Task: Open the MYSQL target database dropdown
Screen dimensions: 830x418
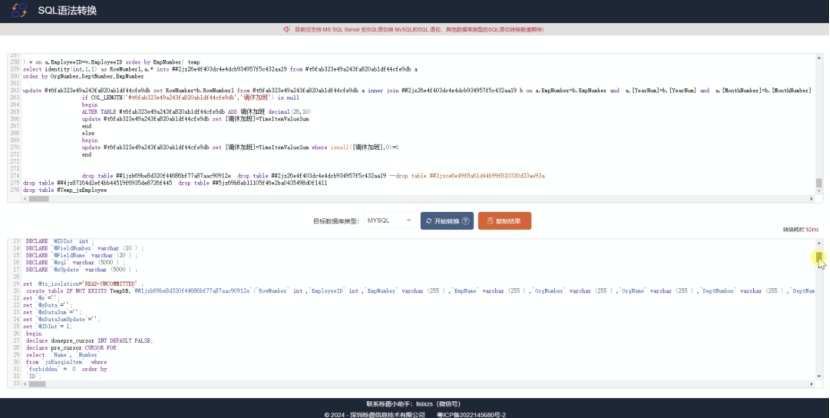Action: click(x=389, y=221)
